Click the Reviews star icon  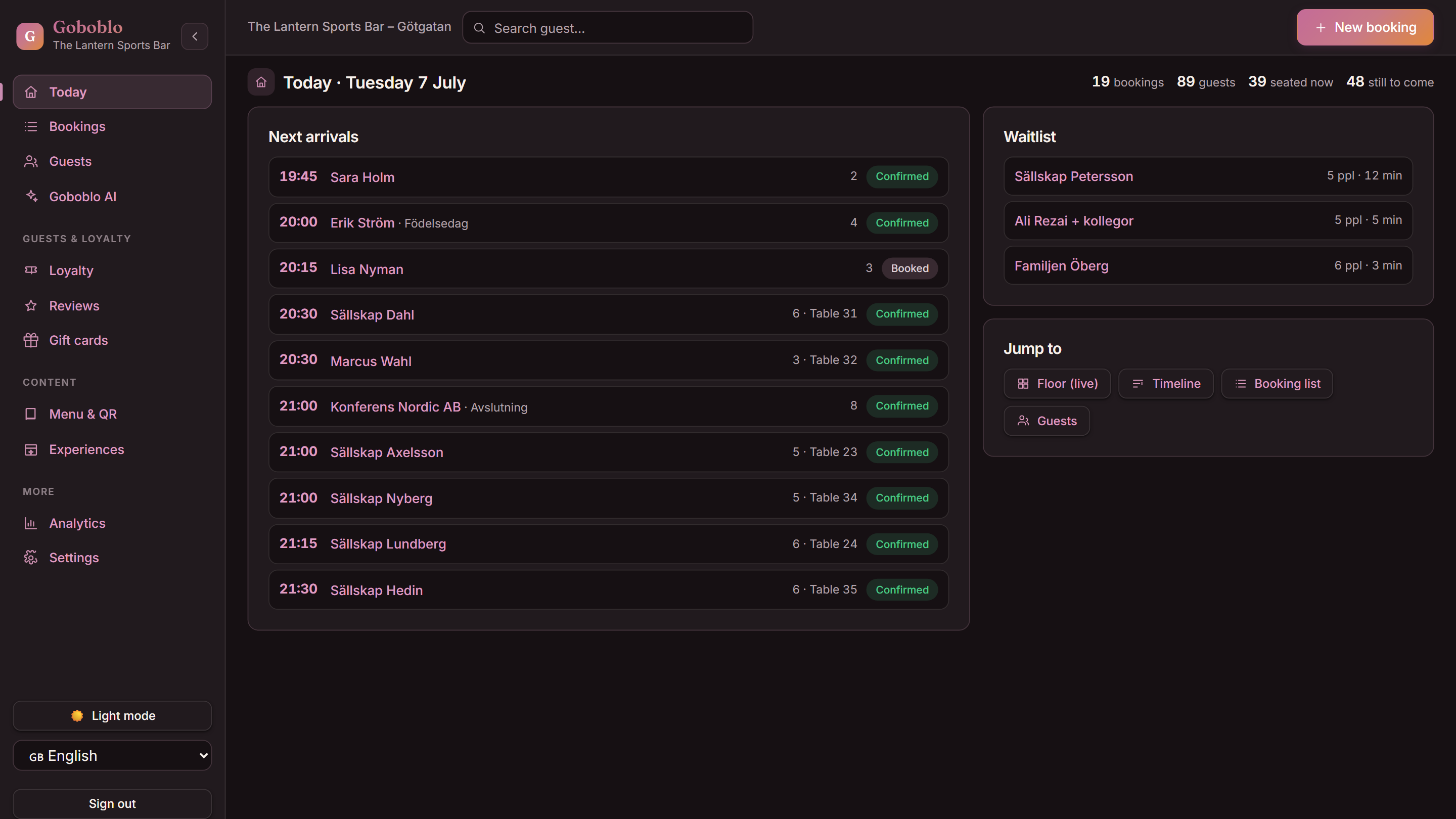click(x=31, y=306)
